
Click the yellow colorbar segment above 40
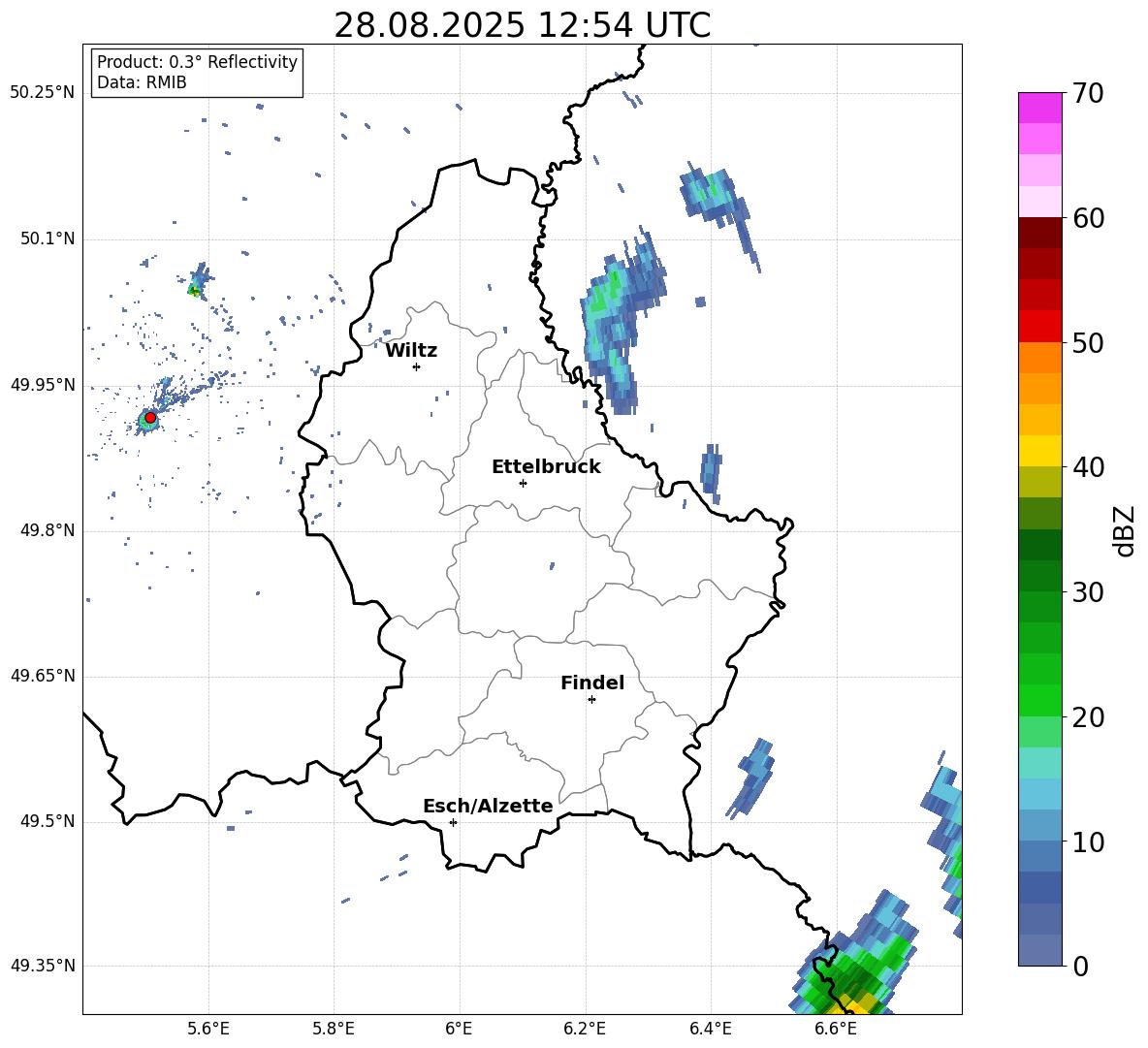(1039, 451)
